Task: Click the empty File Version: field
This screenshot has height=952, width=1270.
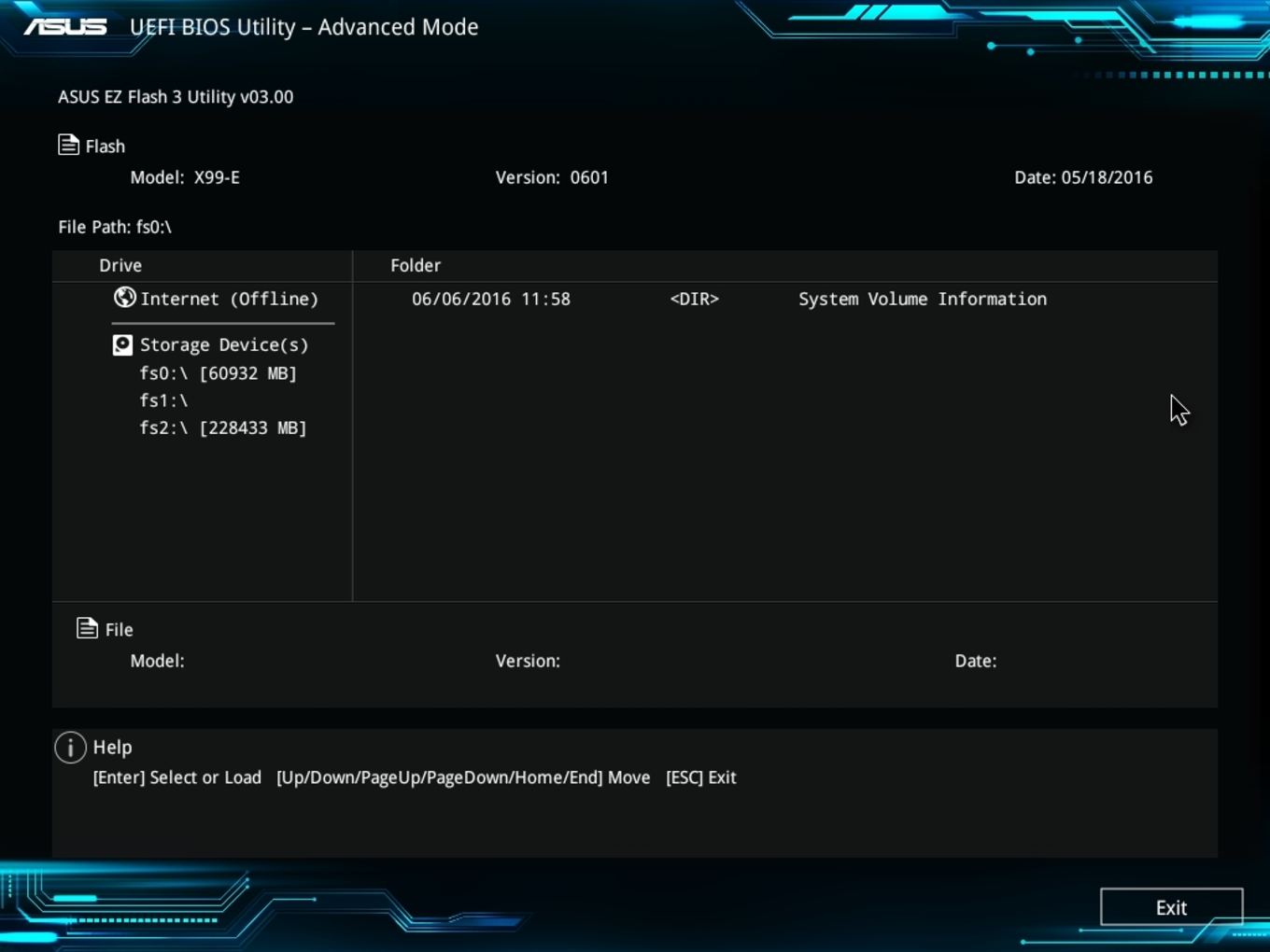Action: point(528,661)
